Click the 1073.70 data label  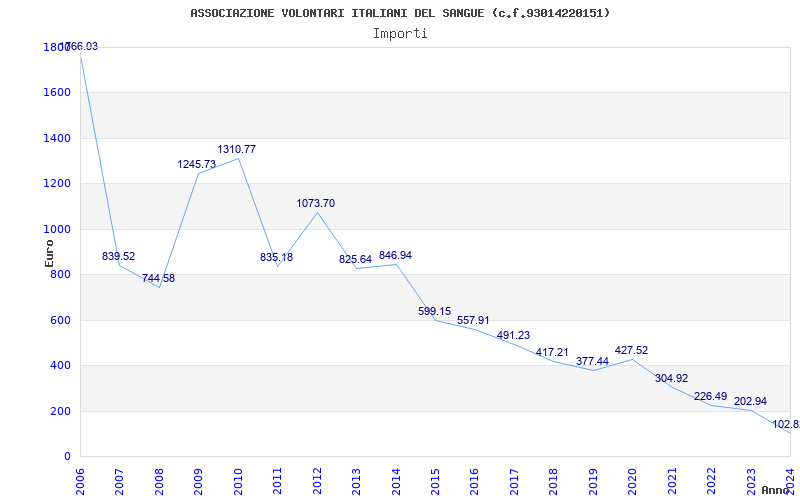(316, 203)
